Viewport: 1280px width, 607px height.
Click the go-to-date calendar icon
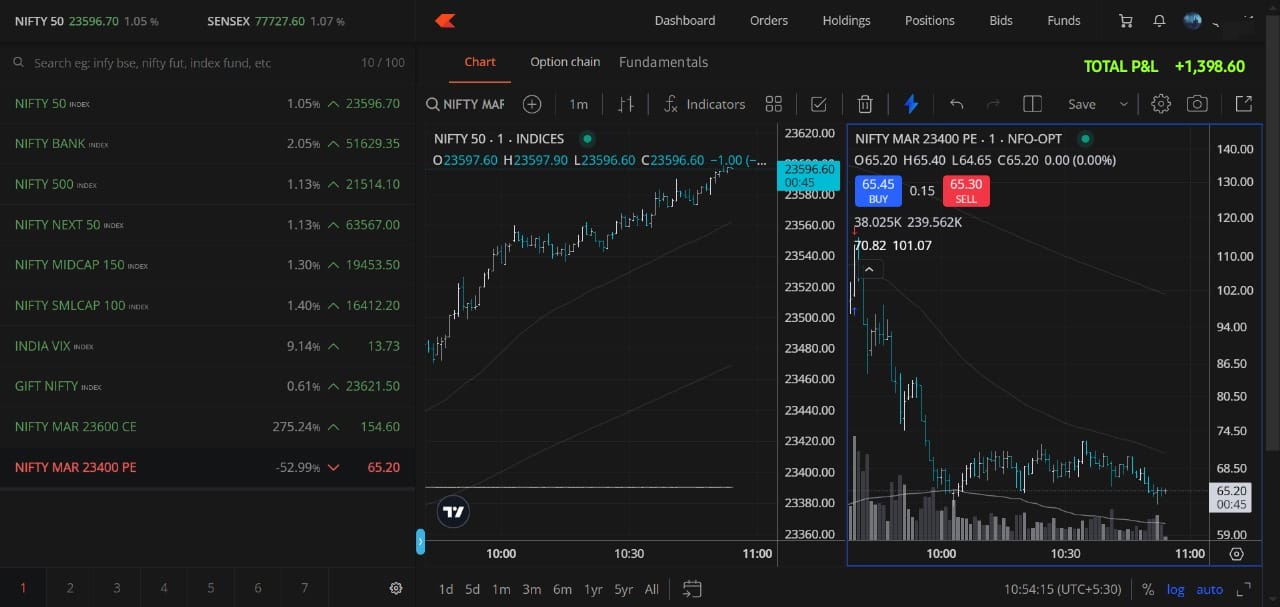692,589
